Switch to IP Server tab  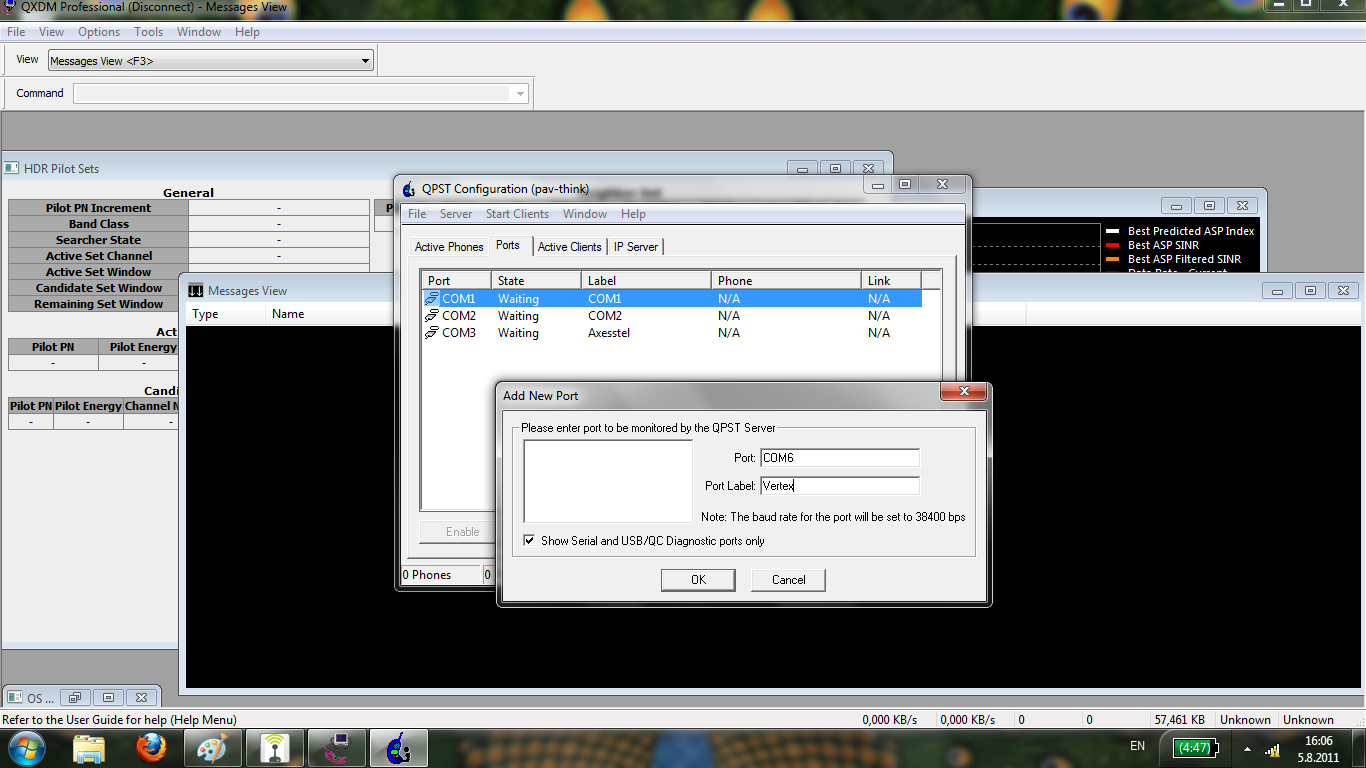[x=636, y=247]
